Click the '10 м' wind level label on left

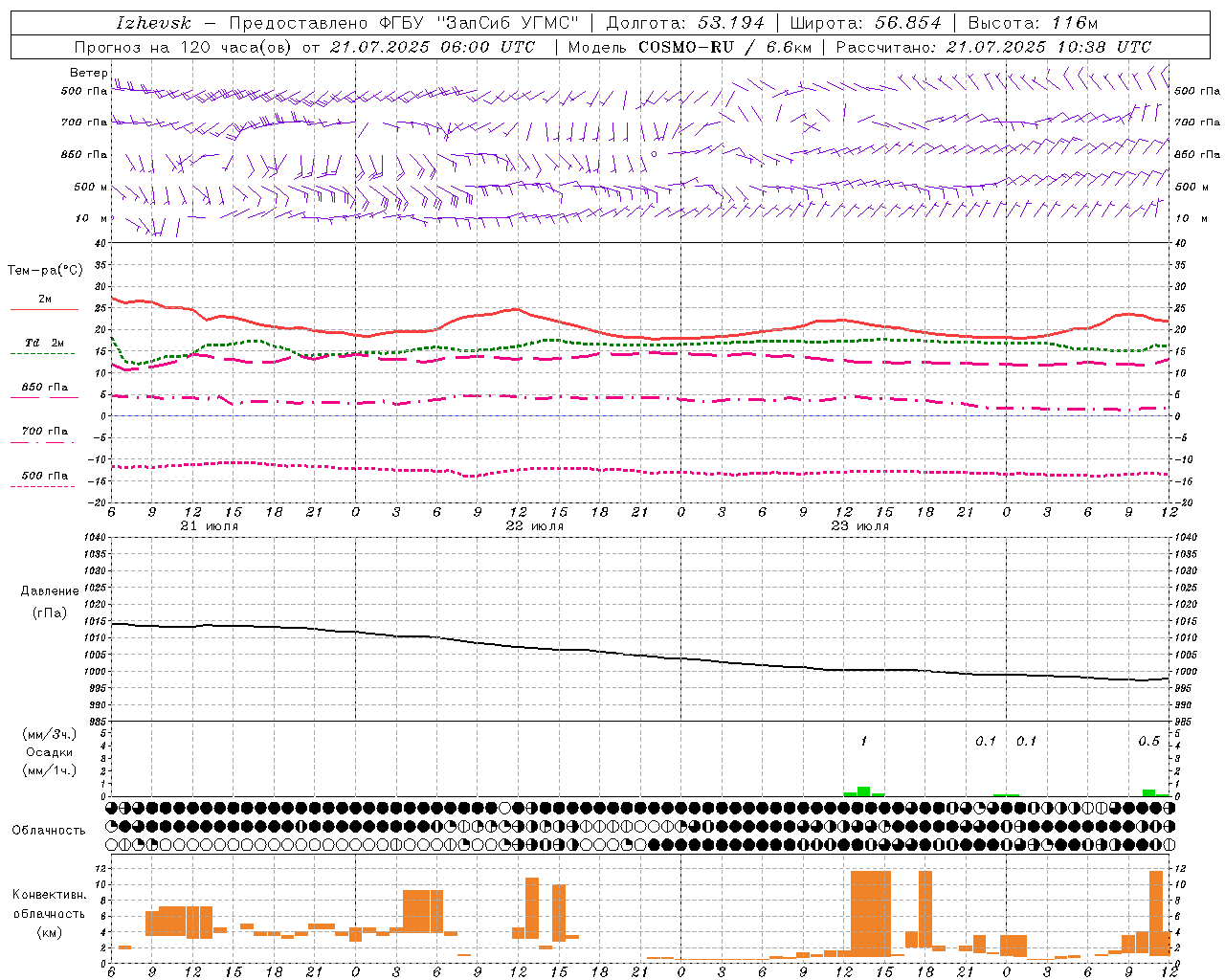point(92,219)
